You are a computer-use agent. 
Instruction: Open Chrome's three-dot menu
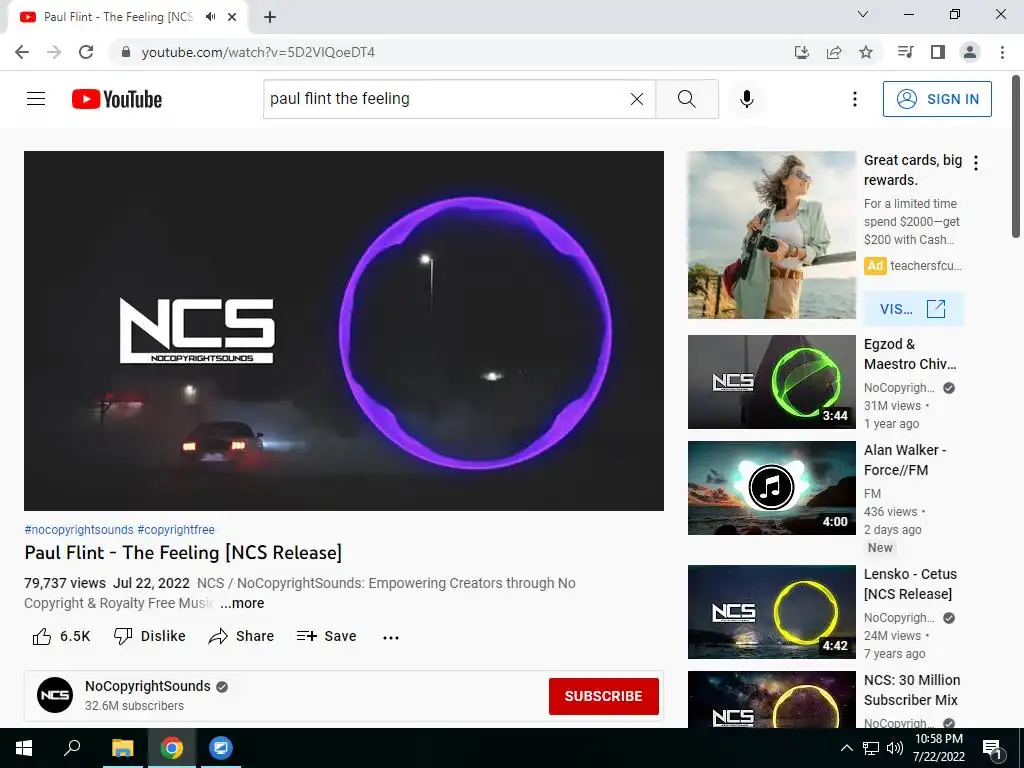(1002, 52)
